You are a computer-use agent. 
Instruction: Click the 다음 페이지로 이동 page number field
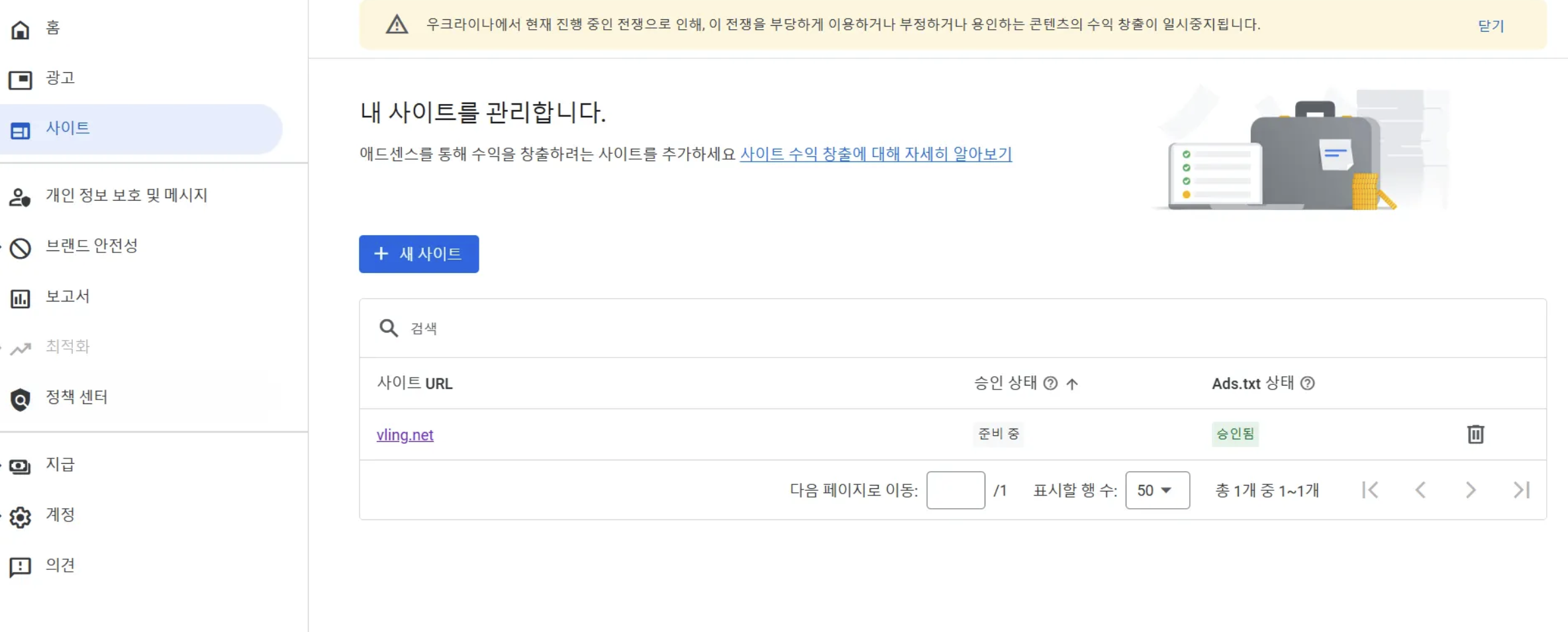(x=955, y=490)
